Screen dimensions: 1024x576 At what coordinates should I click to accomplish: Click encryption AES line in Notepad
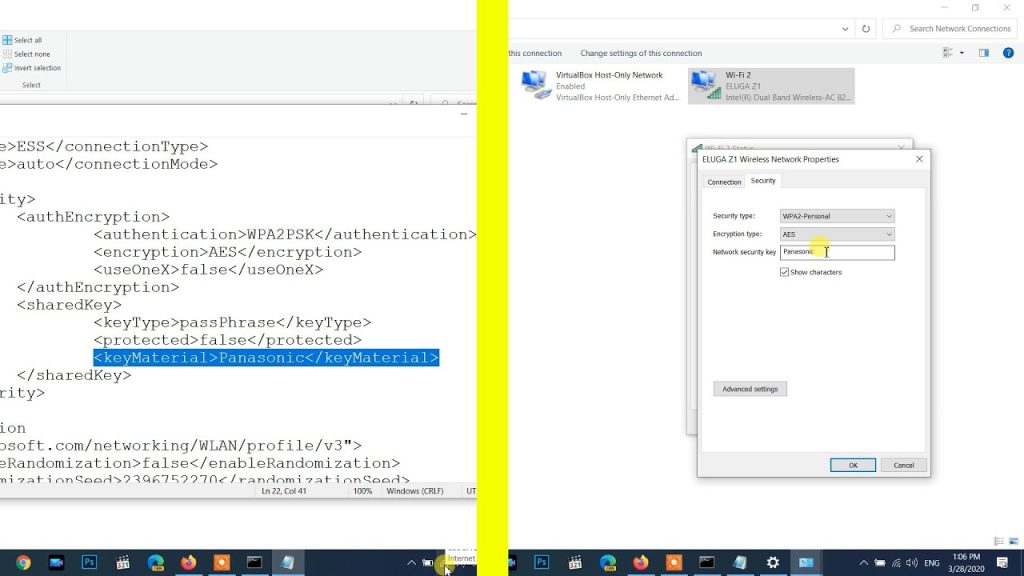point(227,252)
